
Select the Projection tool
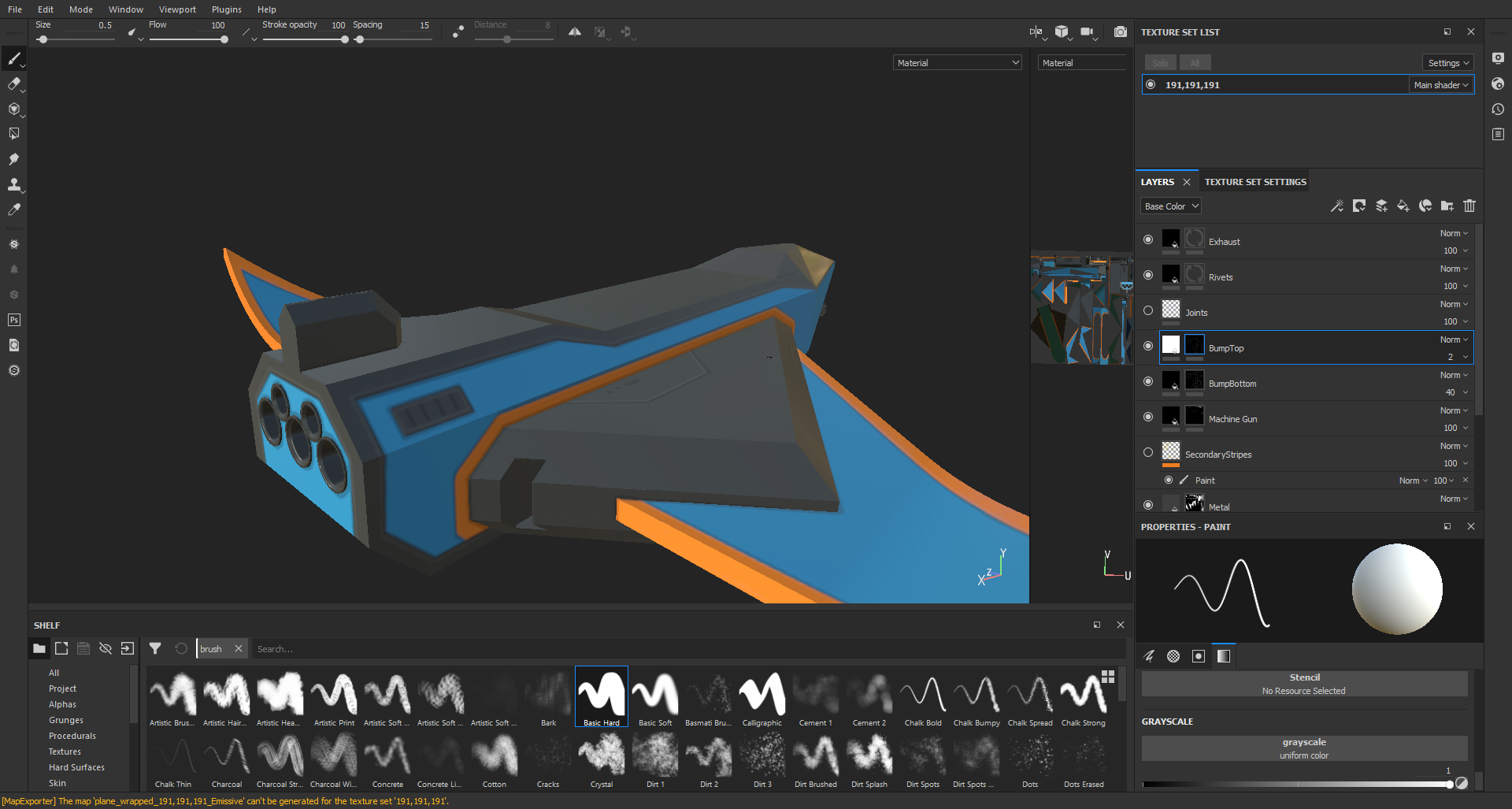(13, 109)
